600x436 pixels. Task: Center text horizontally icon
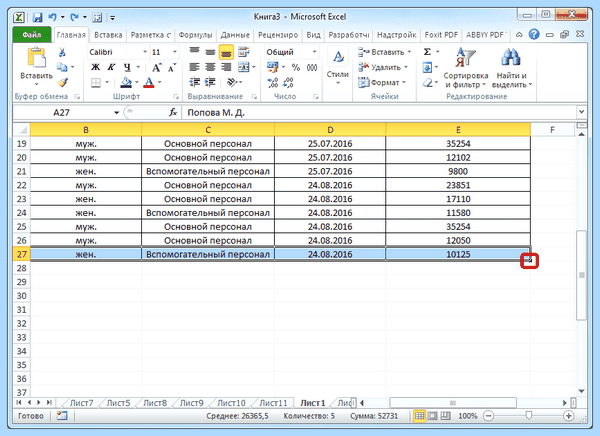click(210, 67)
